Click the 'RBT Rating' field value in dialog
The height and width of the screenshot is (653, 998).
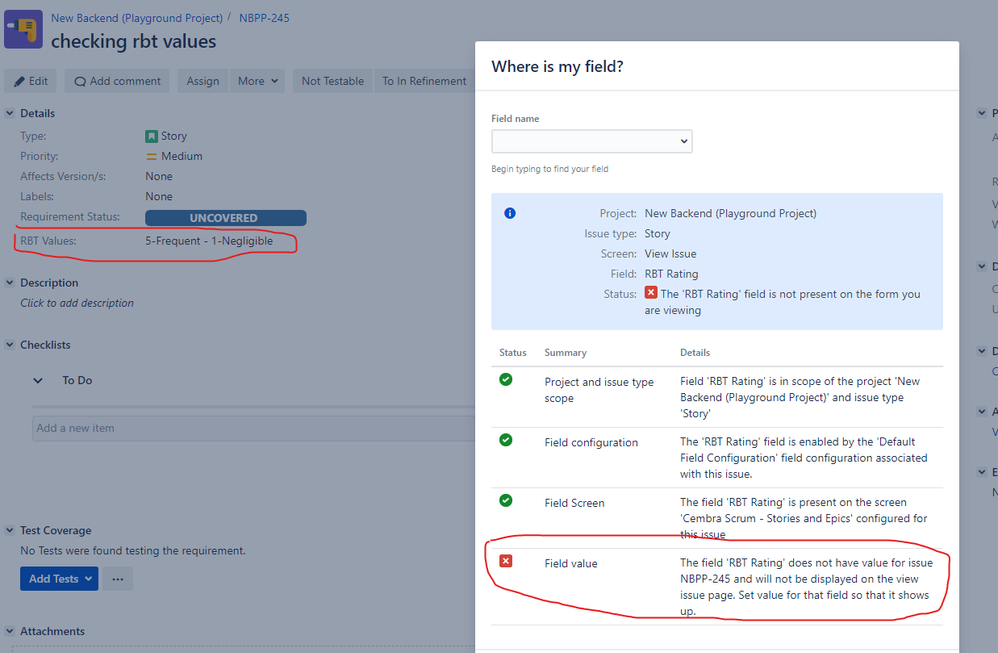coord(671,274)
